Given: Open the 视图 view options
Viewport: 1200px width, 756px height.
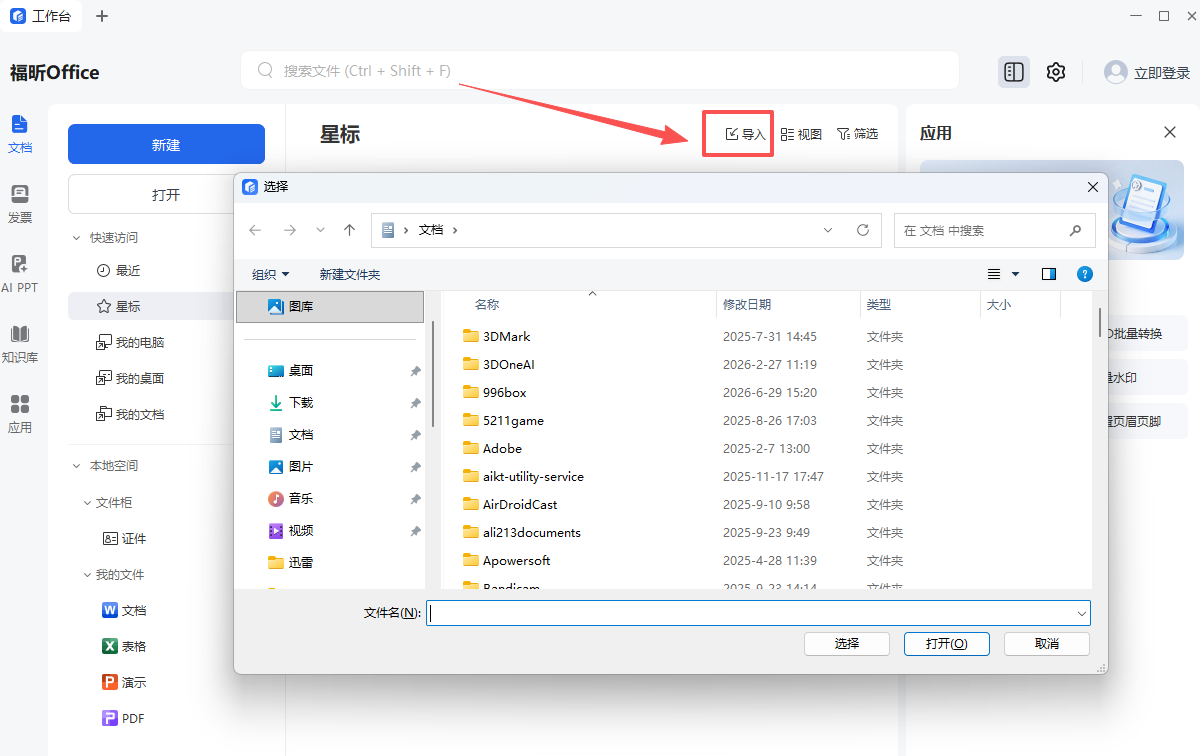Looking at the screenshot, I should point(801,134).
